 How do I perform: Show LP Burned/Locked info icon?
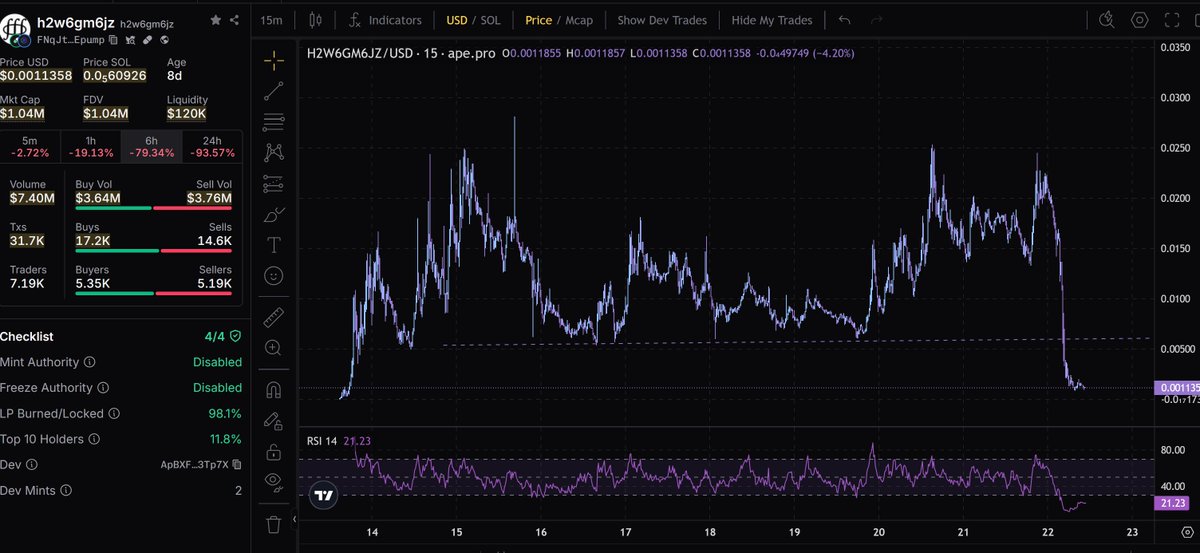pyautogui.click(x=113, y=413)
